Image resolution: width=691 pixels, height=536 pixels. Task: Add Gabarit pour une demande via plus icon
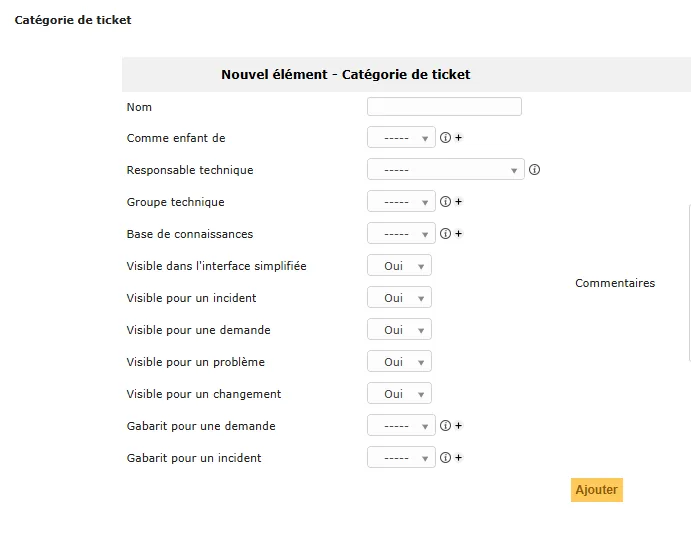(458, 425)
